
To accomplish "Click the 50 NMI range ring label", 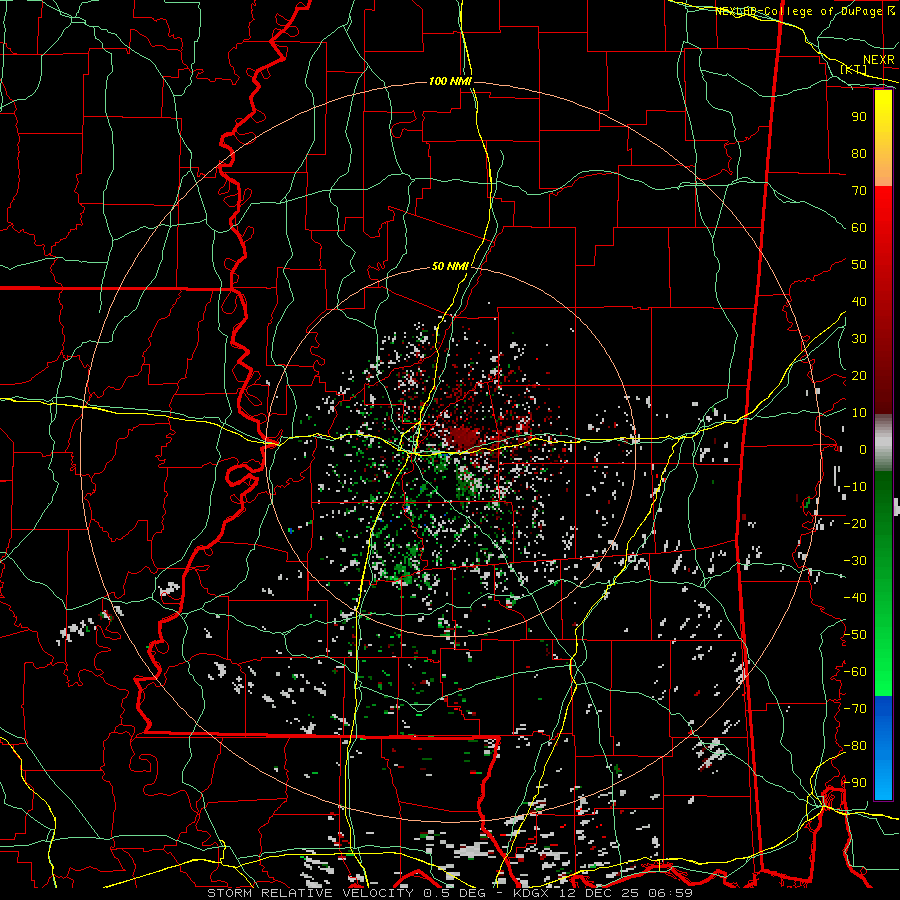I will pos(451,266).
